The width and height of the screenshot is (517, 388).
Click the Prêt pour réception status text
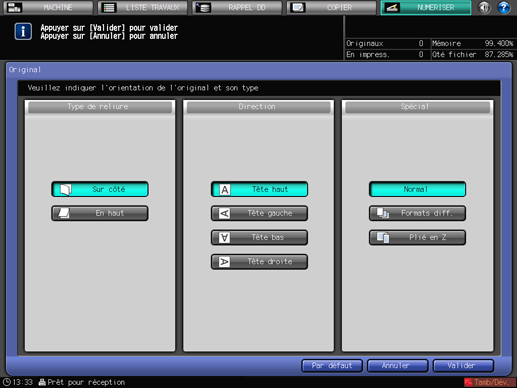[86, 382]
